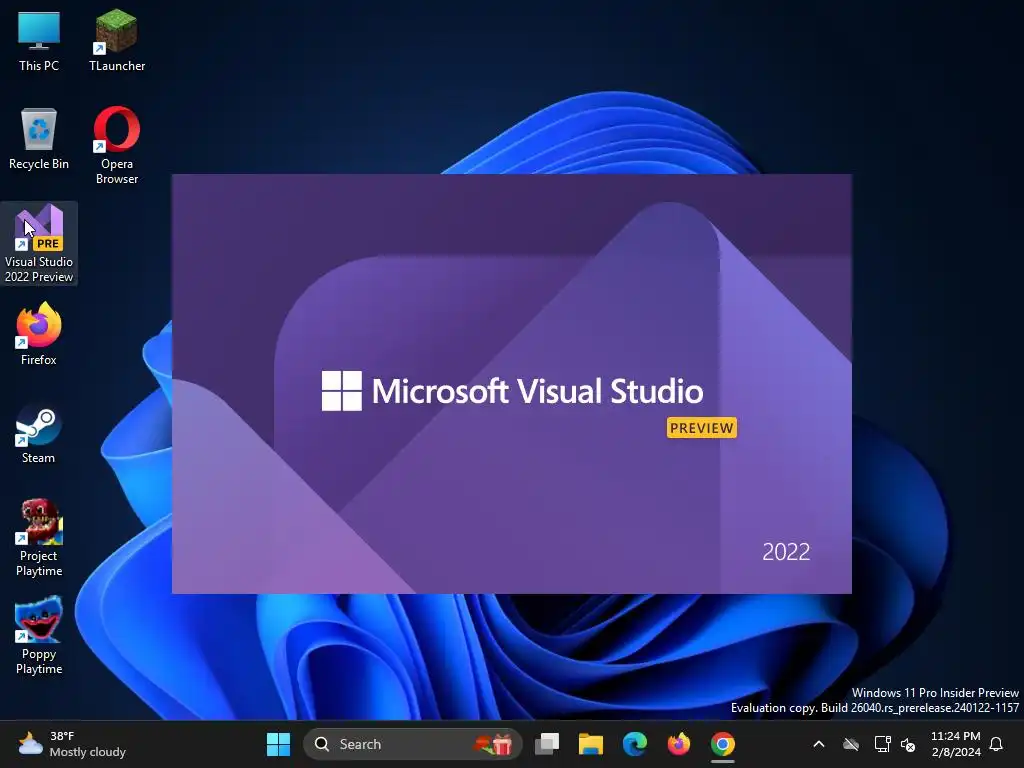Select the Recycle Bin icon
1024x768 pixels.
coord(39,139)
